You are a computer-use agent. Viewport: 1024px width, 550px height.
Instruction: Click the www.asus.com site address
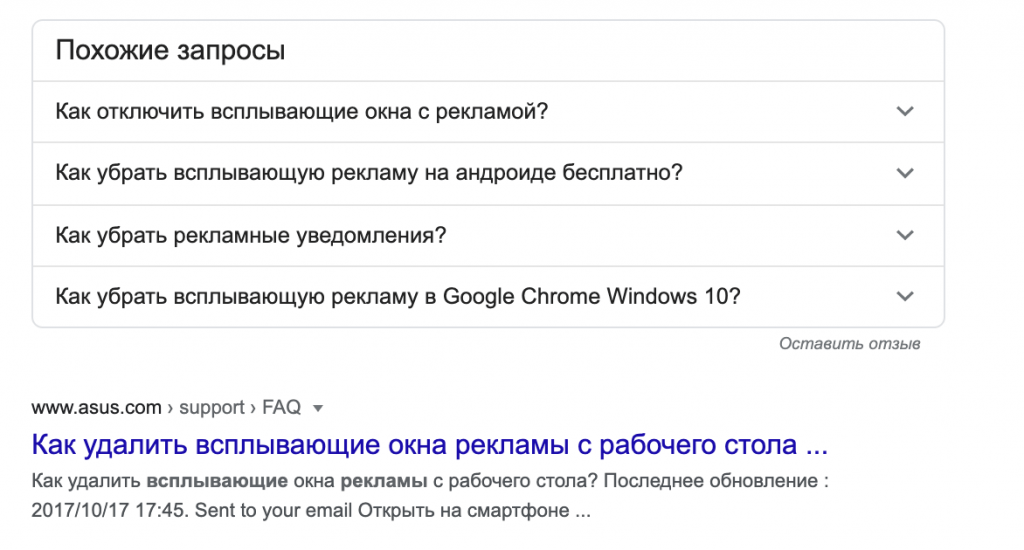[96, 408]
